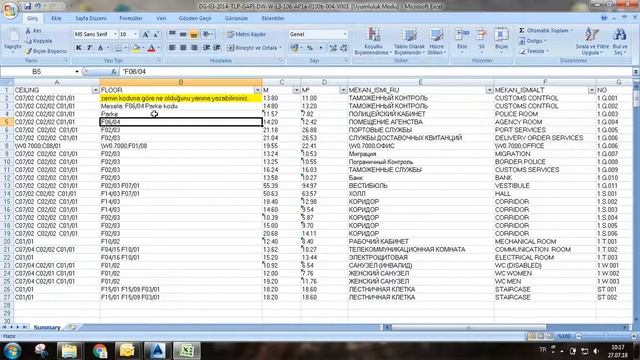Click the top align icon

pyautogui.click(x=172, y=34)
